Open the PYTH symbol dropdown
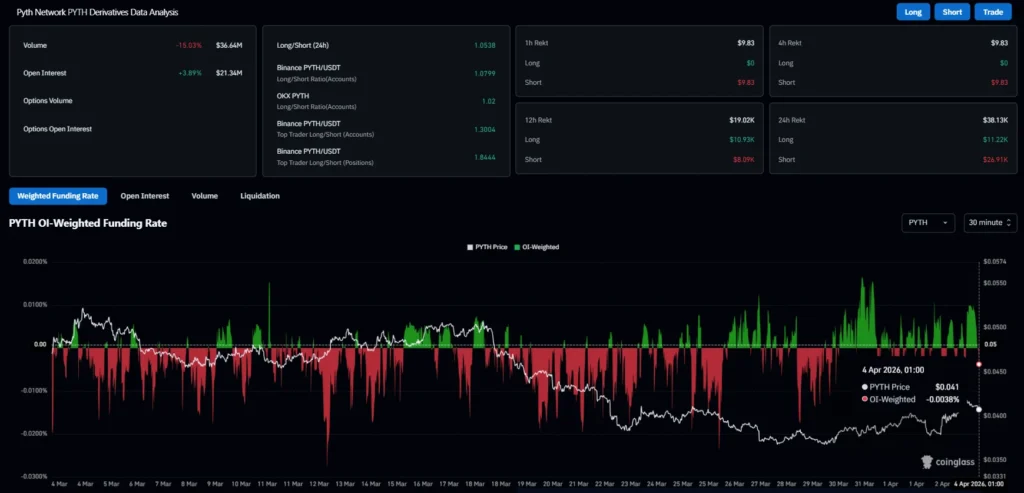 tap(928, 223)
